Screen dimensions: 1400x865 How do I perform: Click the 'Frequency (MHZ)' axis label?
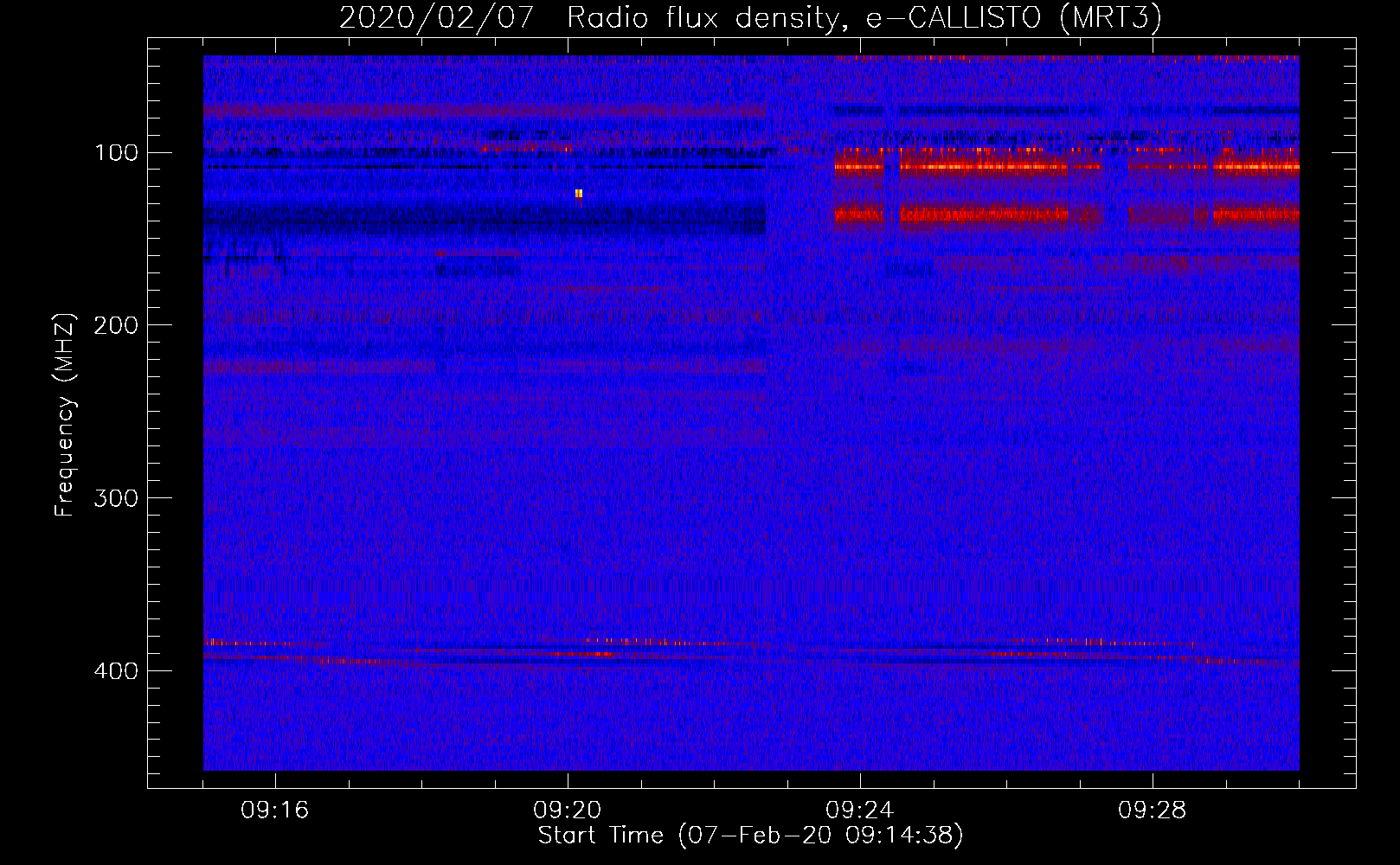[65, 414]
